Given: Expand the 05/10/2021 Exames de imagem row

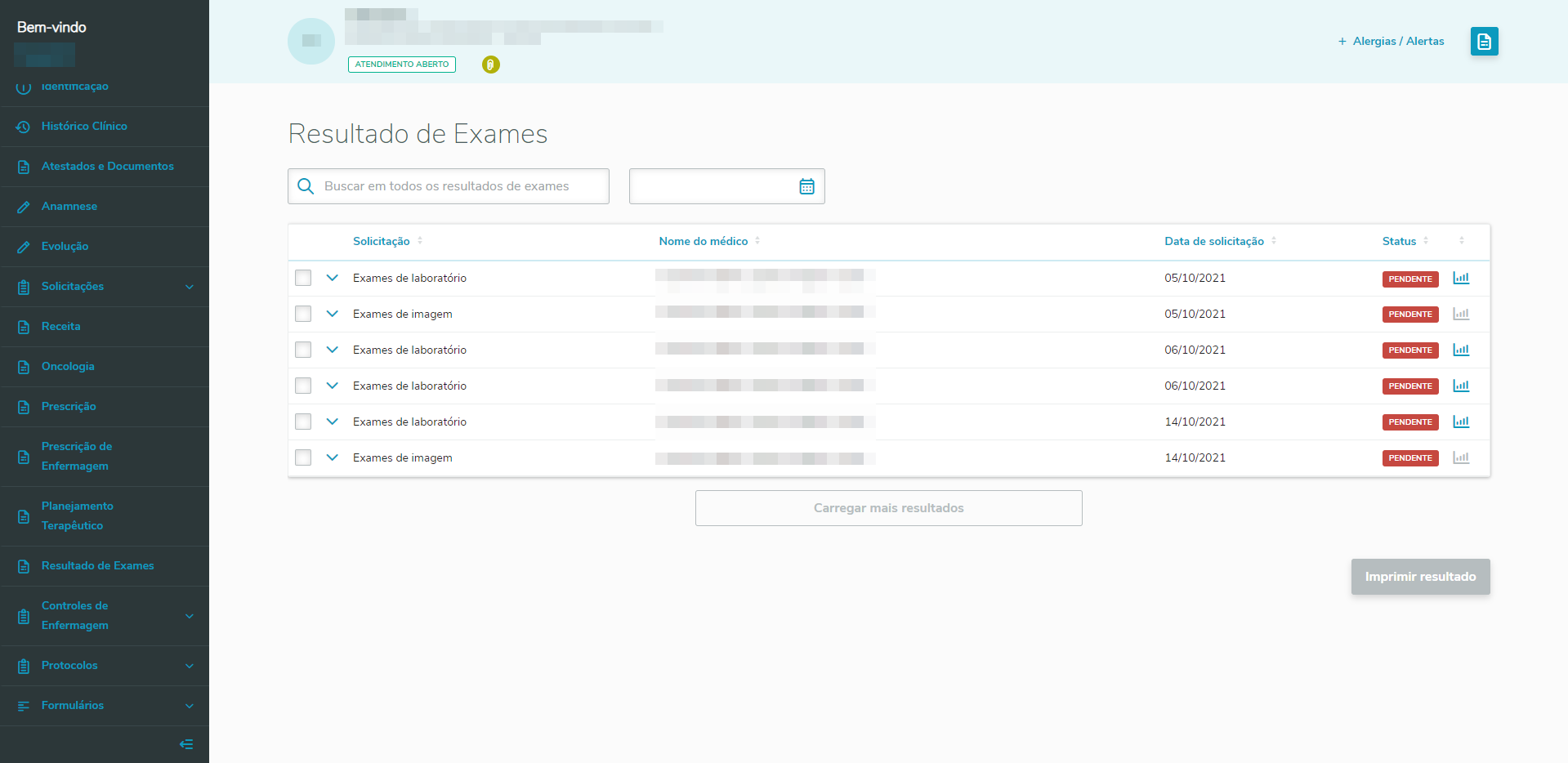Looking at the screenshot, I should pos(333,314).
